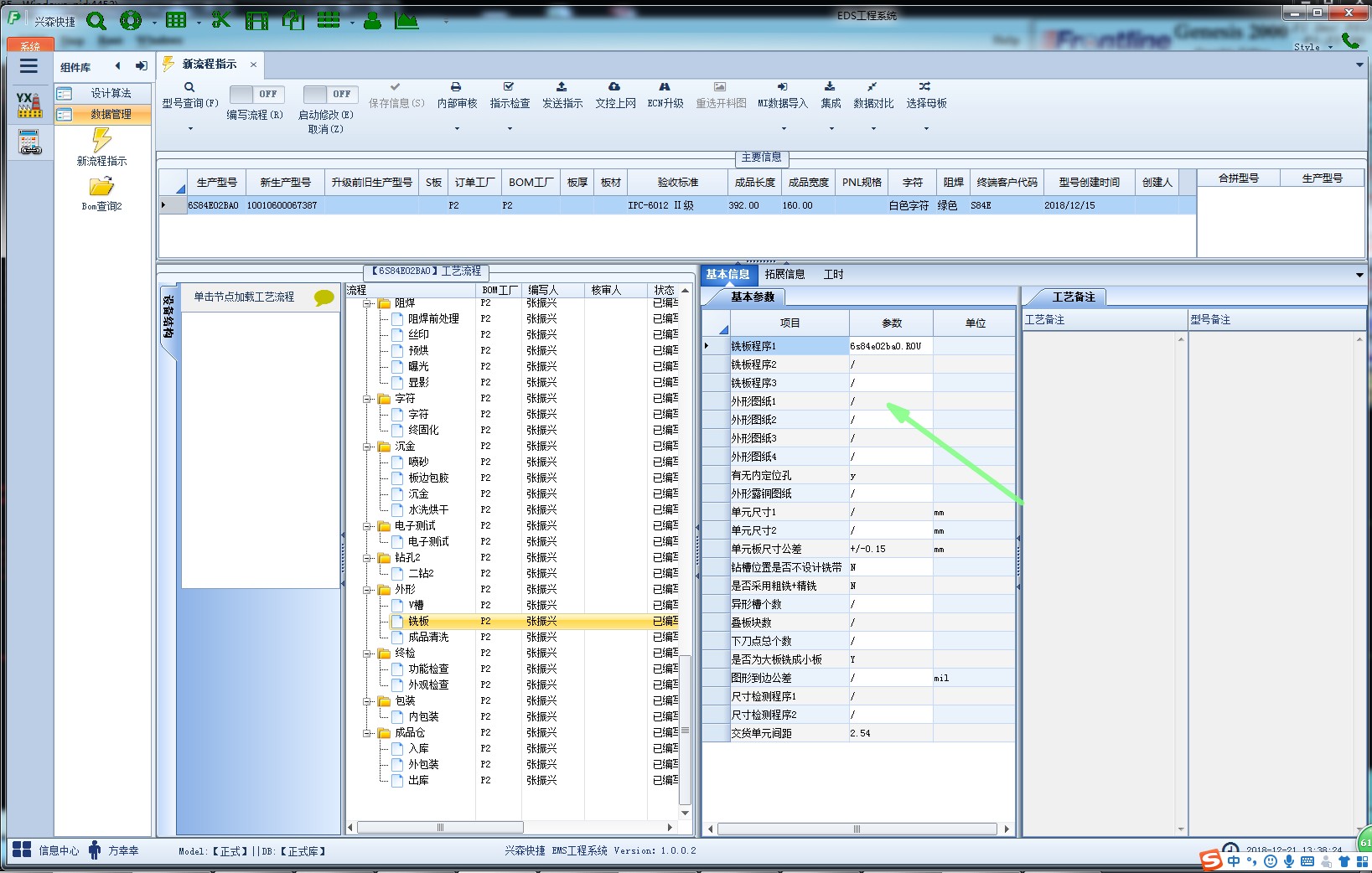The height and width of the screenshot is (873, 1372).
Task: Select the 6S84E02BA0 main info row
Action: [x=677, y=205]
